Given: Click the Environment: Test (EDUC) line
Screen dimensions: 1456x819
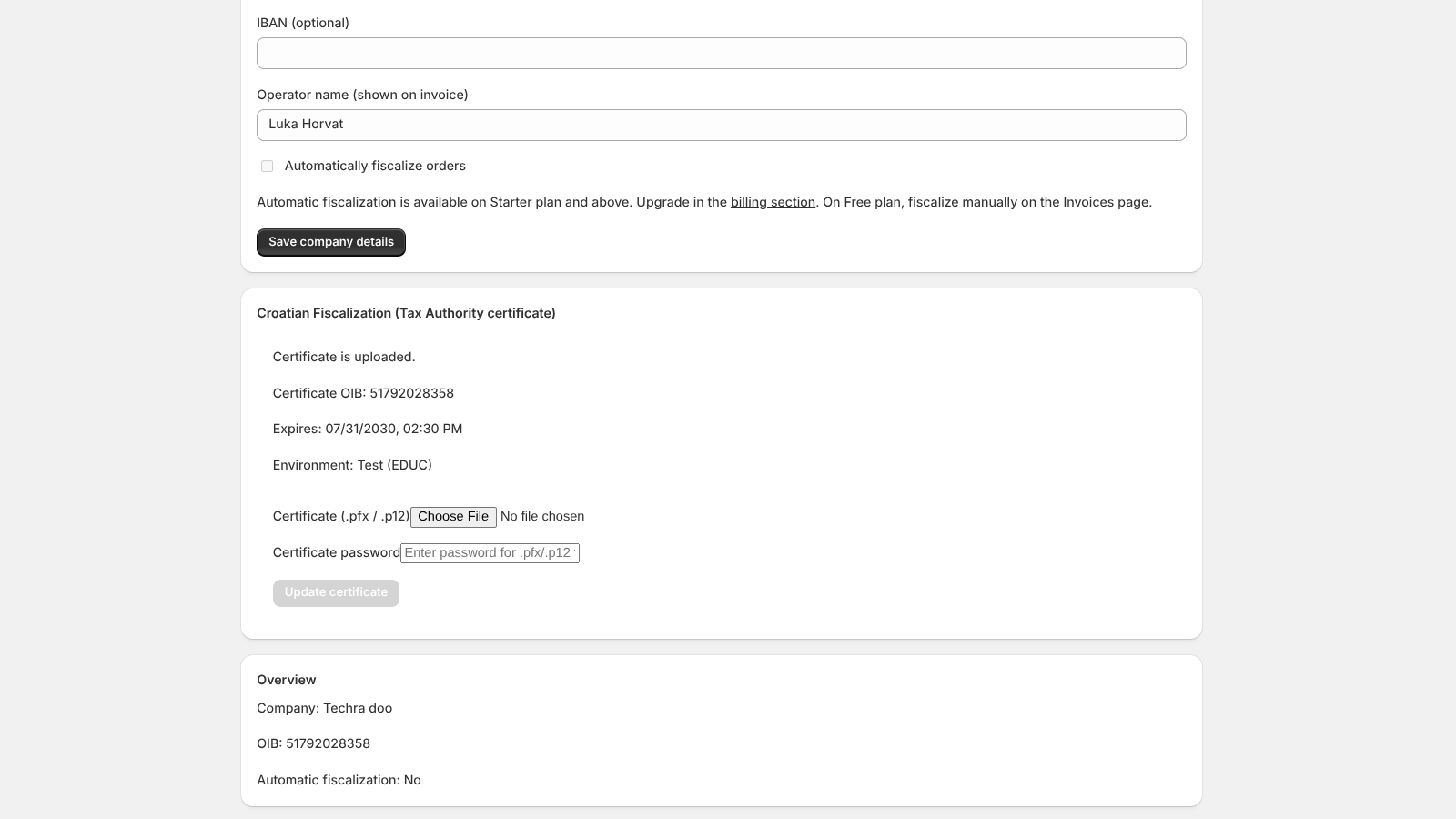Looking at the screenshot, I should (352, 465).
